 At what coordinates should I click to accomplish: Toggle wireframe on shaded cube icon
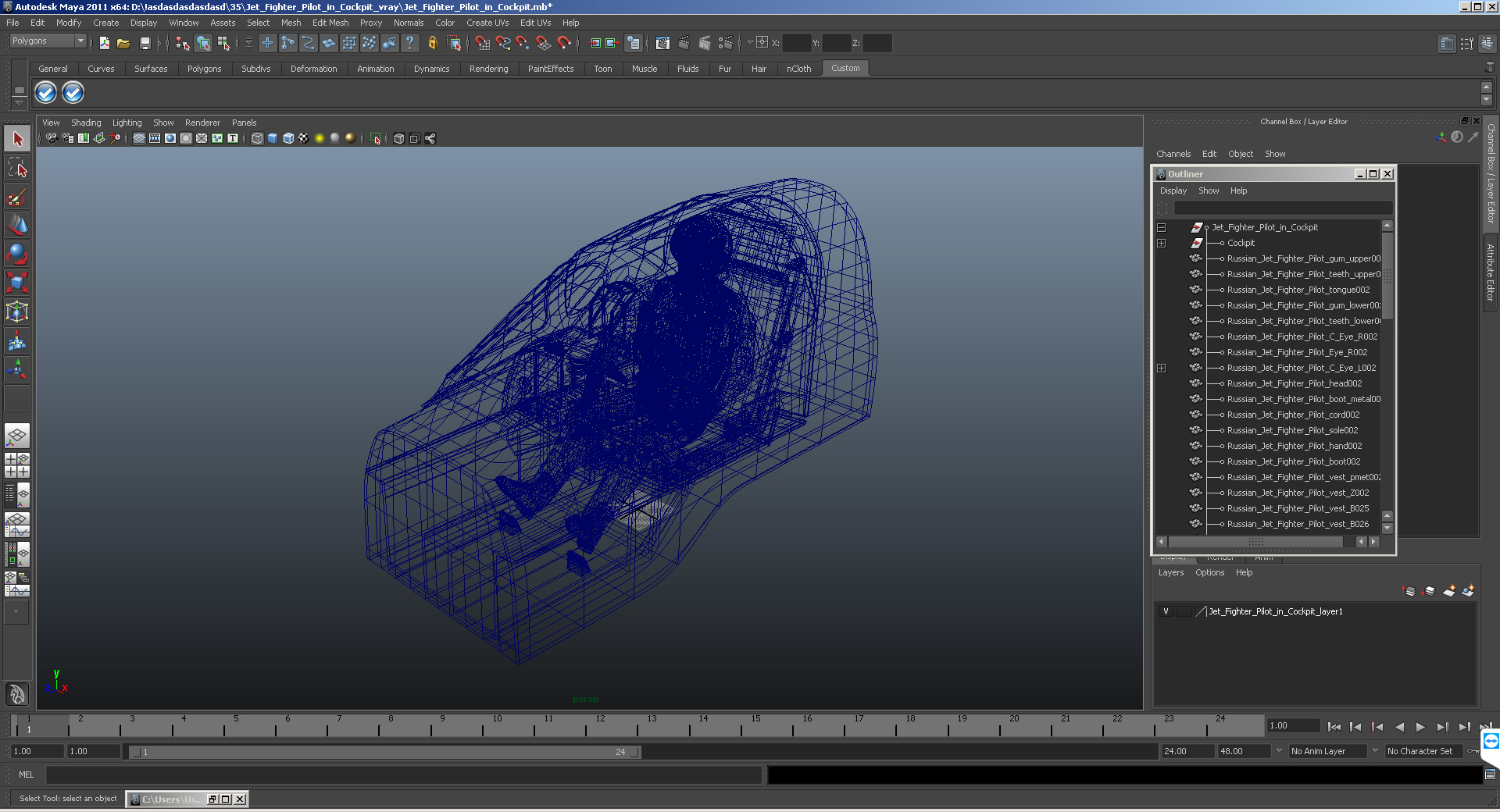point(288,138)
